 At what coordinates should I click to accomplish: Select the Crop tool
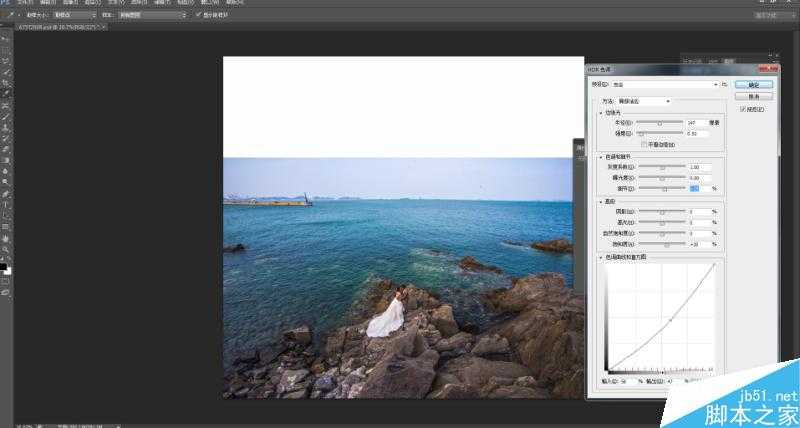6,83
